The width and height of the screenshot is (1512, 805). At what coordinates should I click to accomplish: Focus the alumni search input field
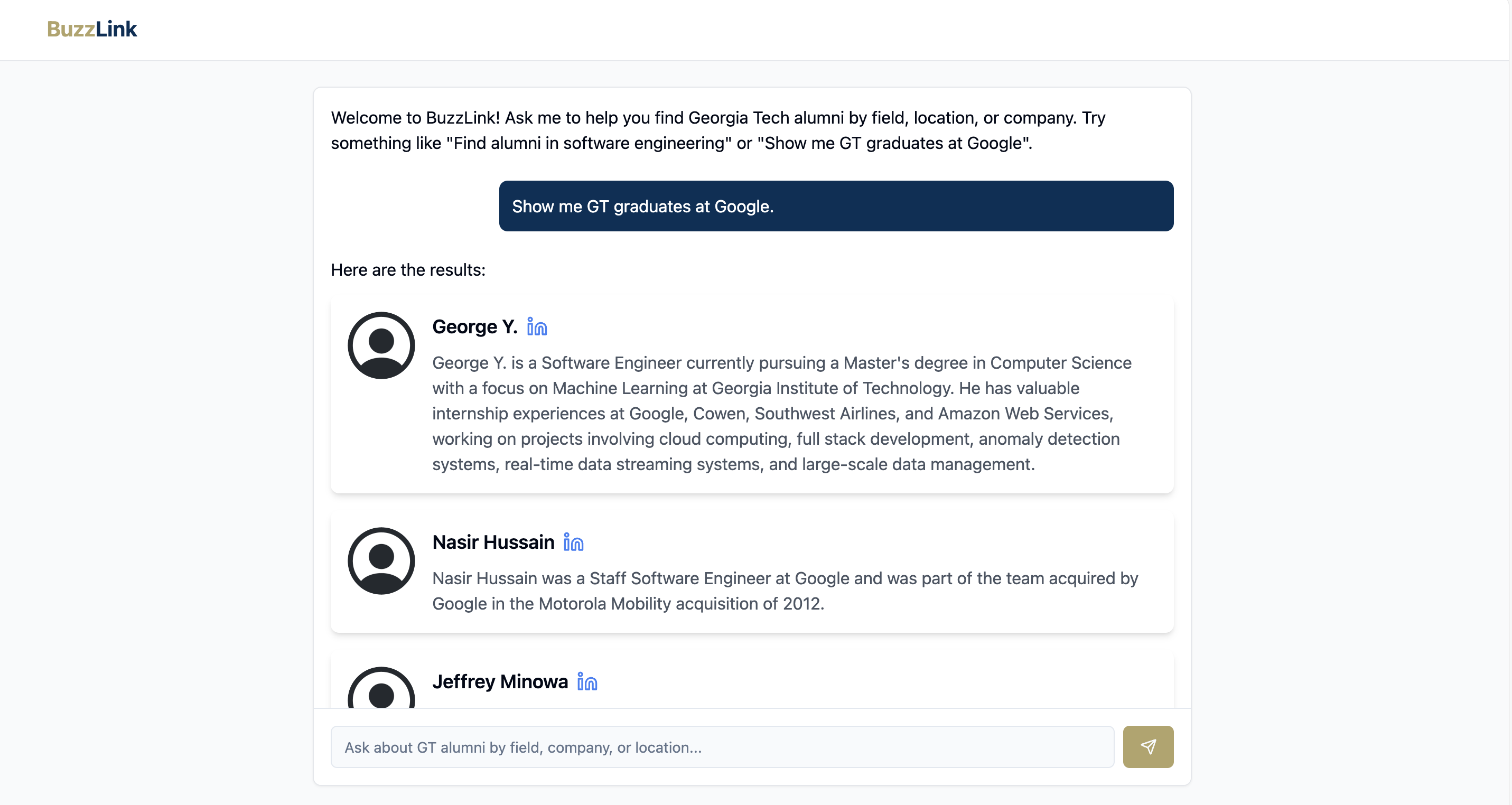tap(722, 747)
